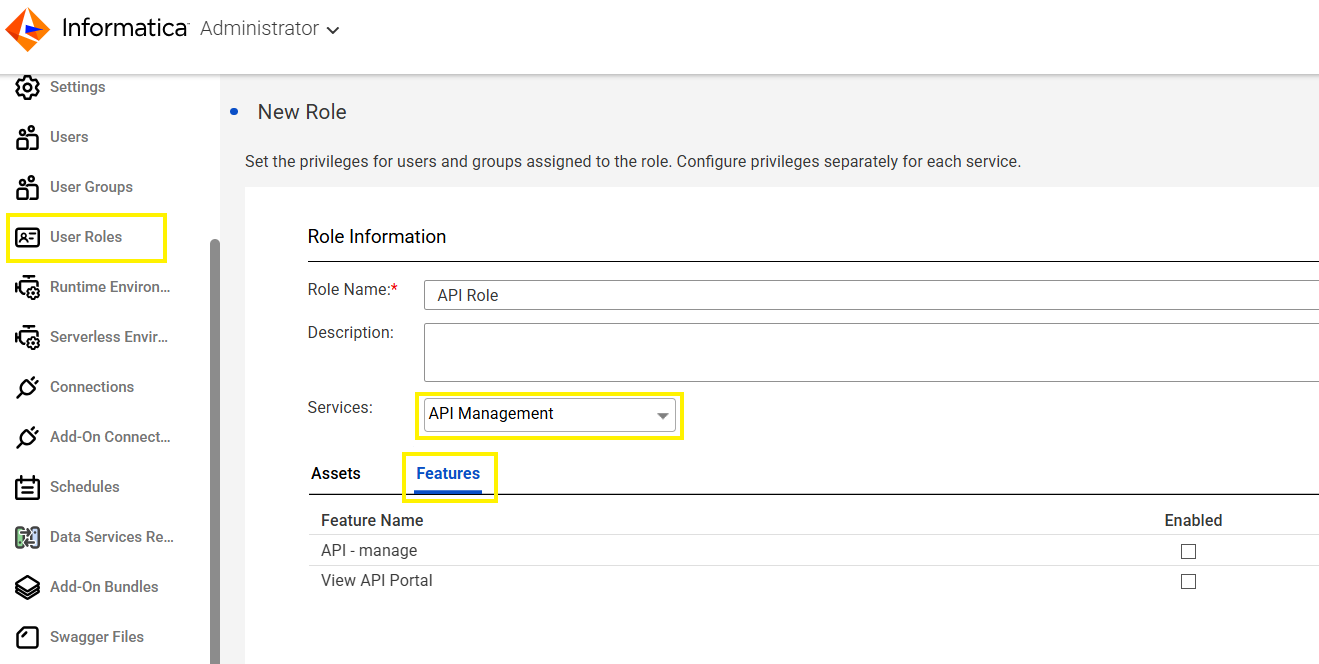Click the Add-On Bundles stack icon
The image size is (1319, 664).
28,587
